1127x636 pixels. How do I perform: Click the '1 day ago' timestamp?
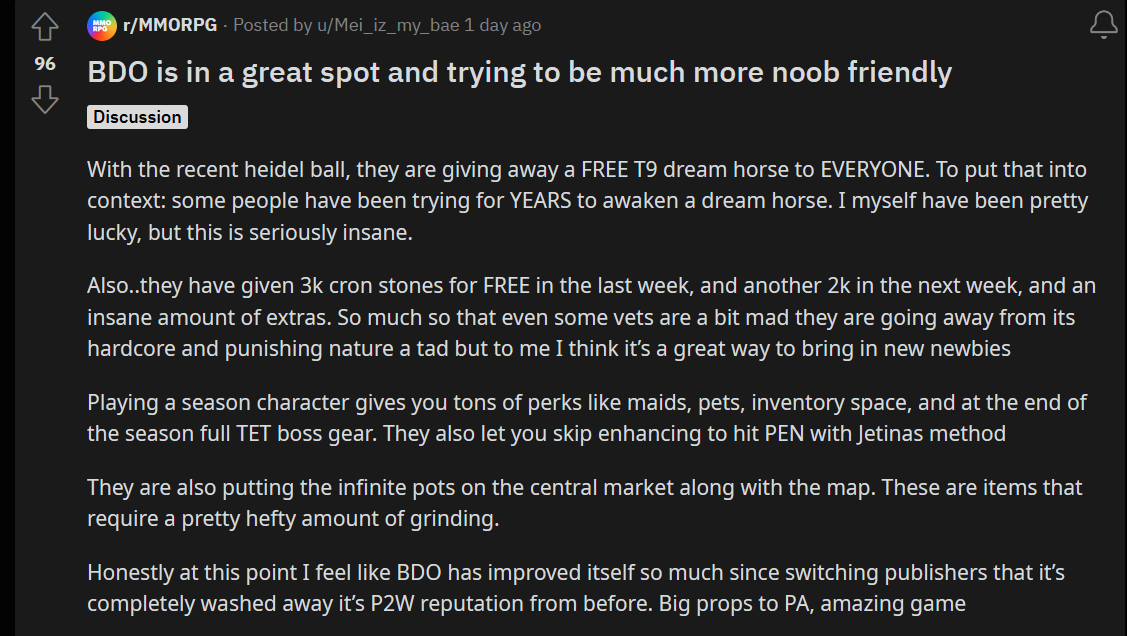tap(502, 25)
